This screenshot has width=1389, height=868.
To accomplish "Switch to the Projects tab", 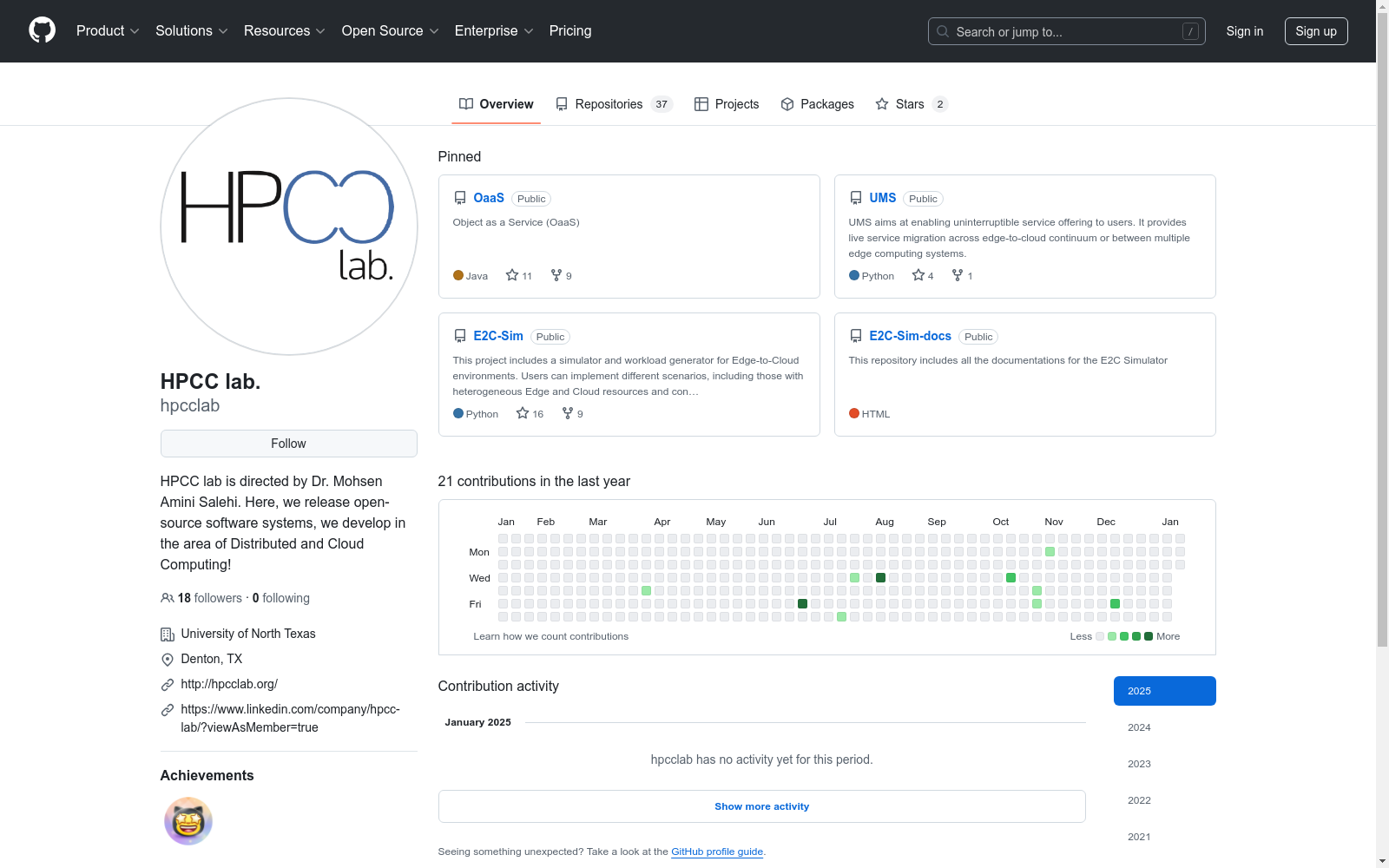I will point(727,104).
